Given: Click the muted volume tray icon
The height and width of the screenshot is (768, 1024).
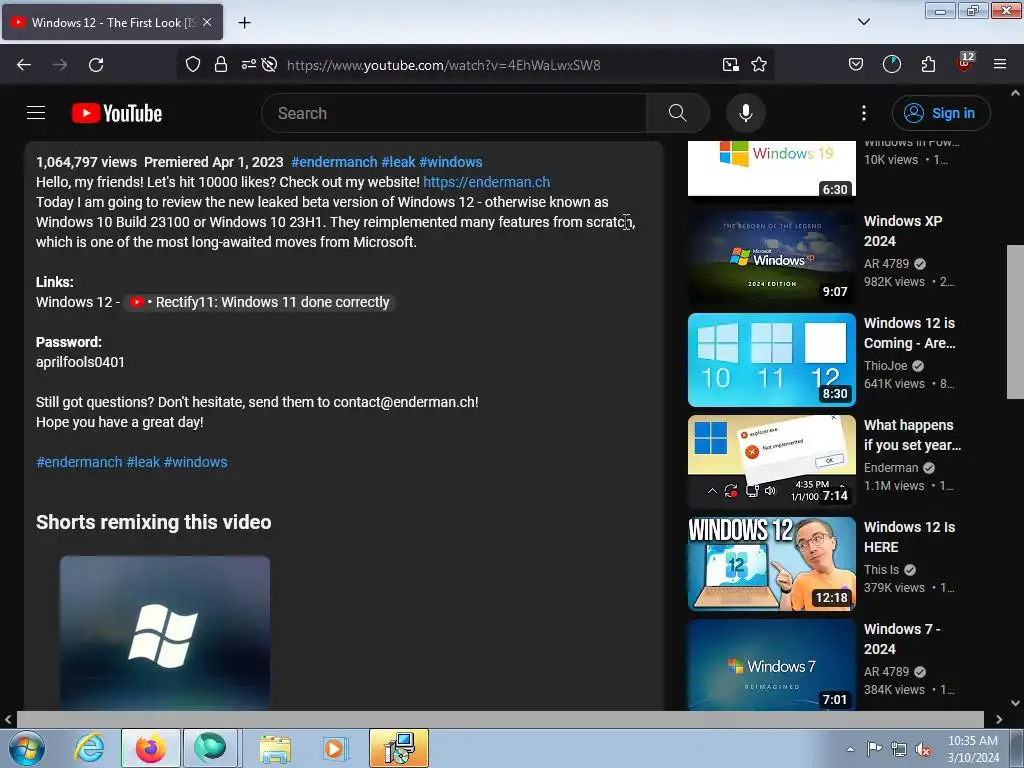Looking at the screenshot, I should (x=923, y=750).
